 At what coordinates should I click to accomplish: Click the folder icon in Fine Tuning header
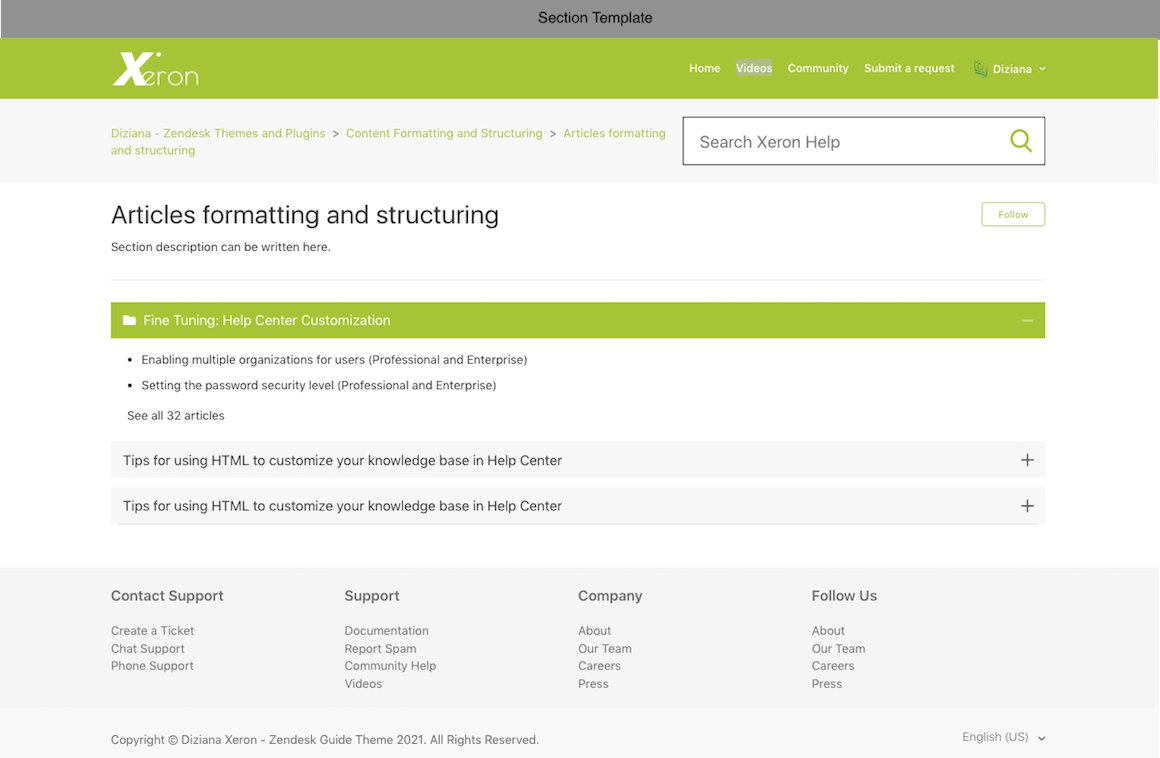pyautogui.click(x=129, y=321)
